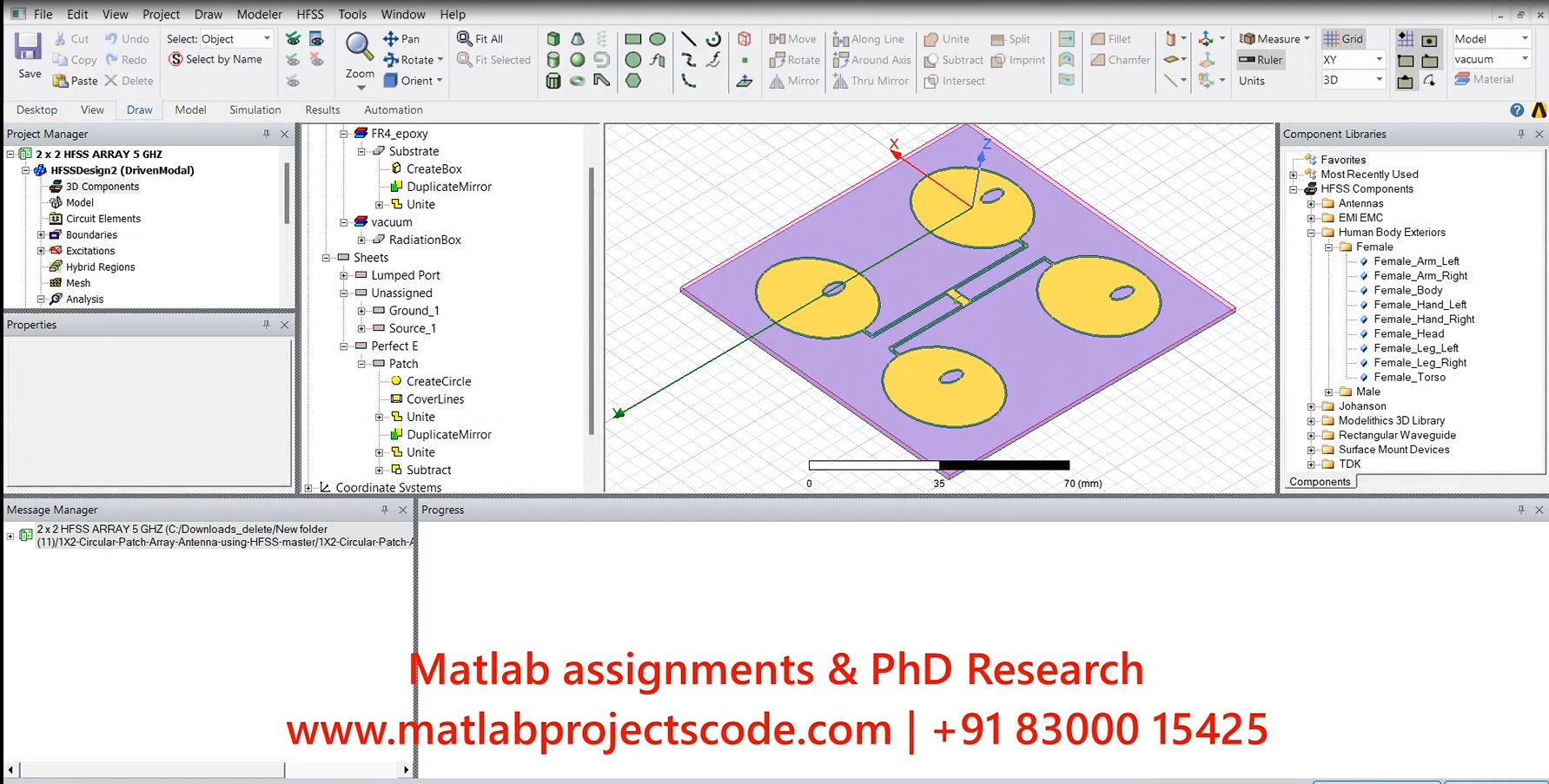
Task: Open the HFSS menu
Action: [310, 14]
